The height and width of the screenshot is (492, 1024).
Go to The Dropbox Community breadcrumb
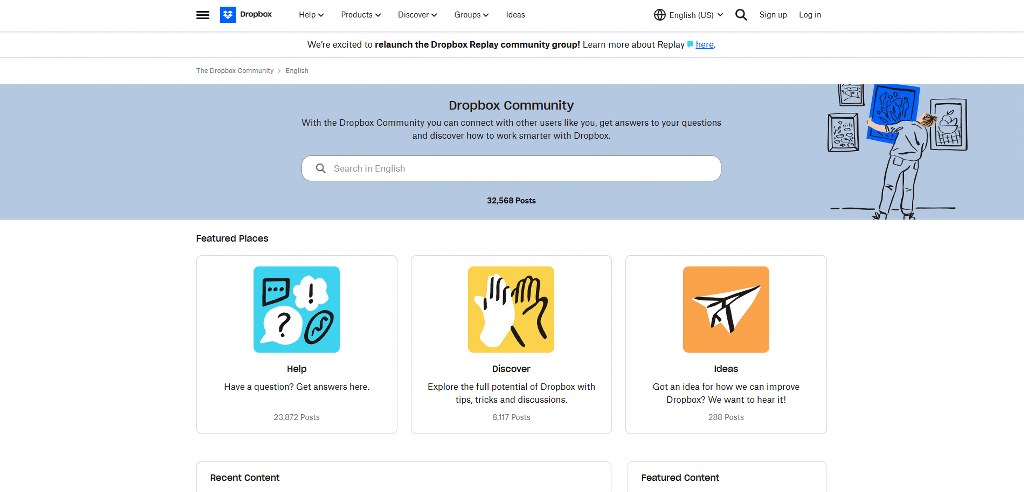[234, 71]
